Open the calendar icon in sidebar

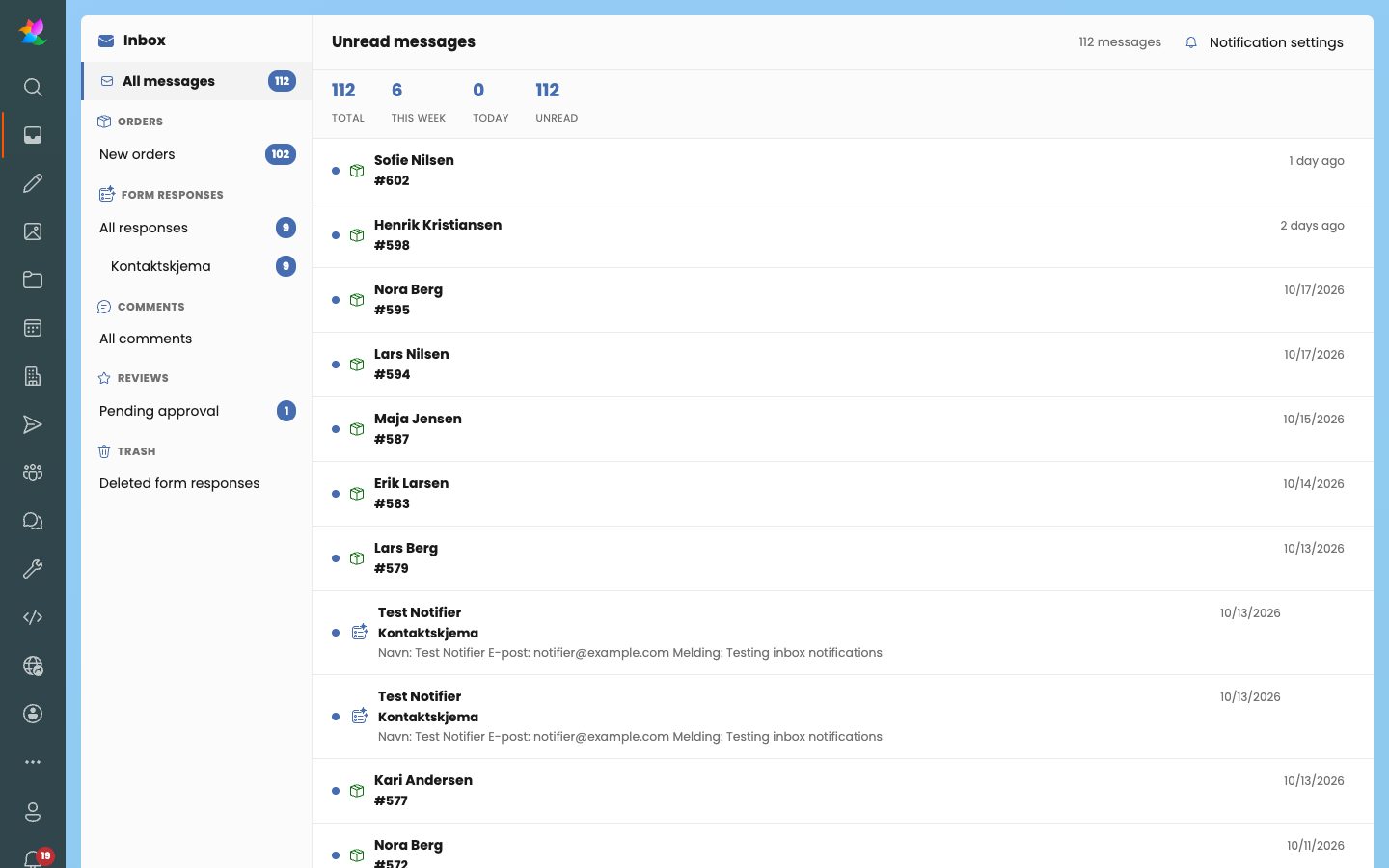click(33, 328)
